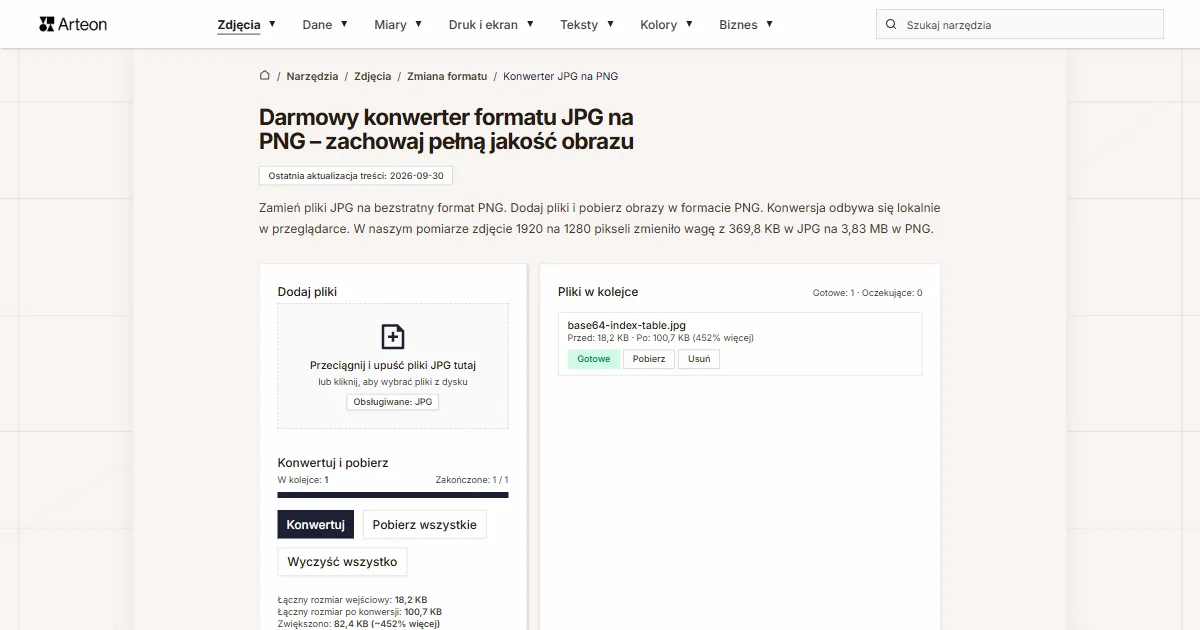Expand the Dane menu arrow

pos(344,24)
